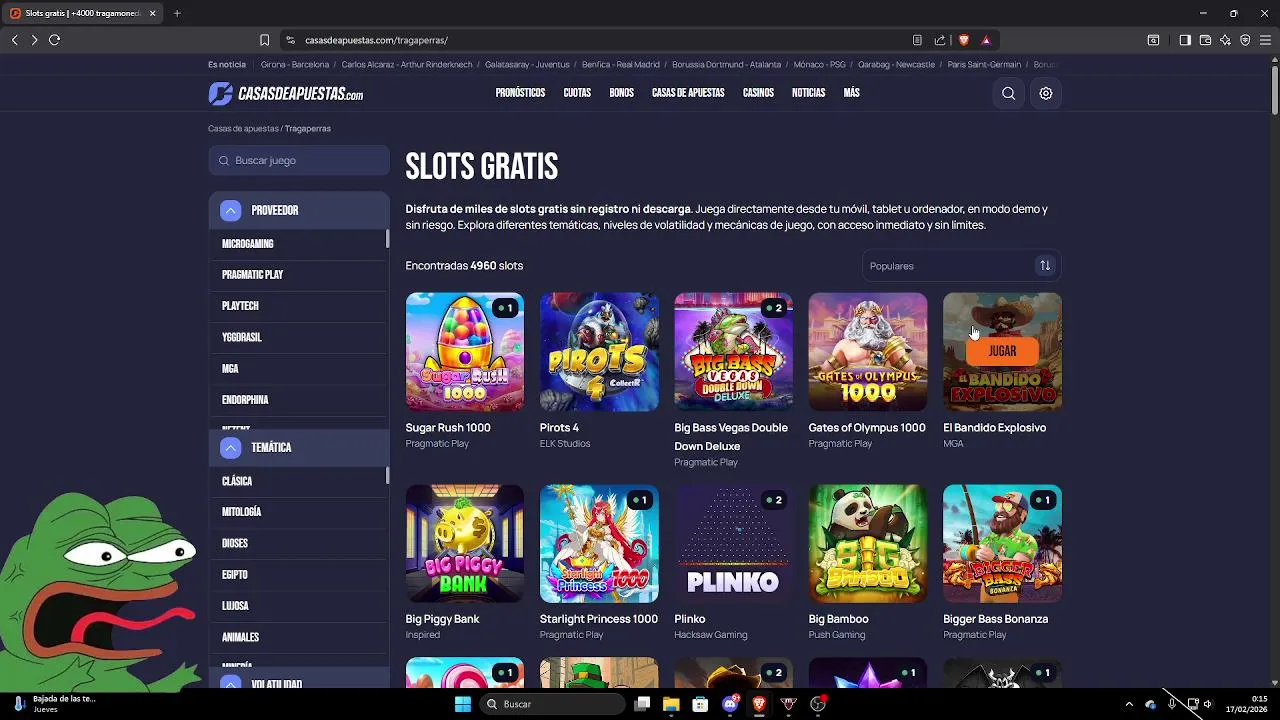Open Brave Rewards triangle icon
Image resolution: width=1280 pixels, height=720 pixels.
[x=986, y=40]
